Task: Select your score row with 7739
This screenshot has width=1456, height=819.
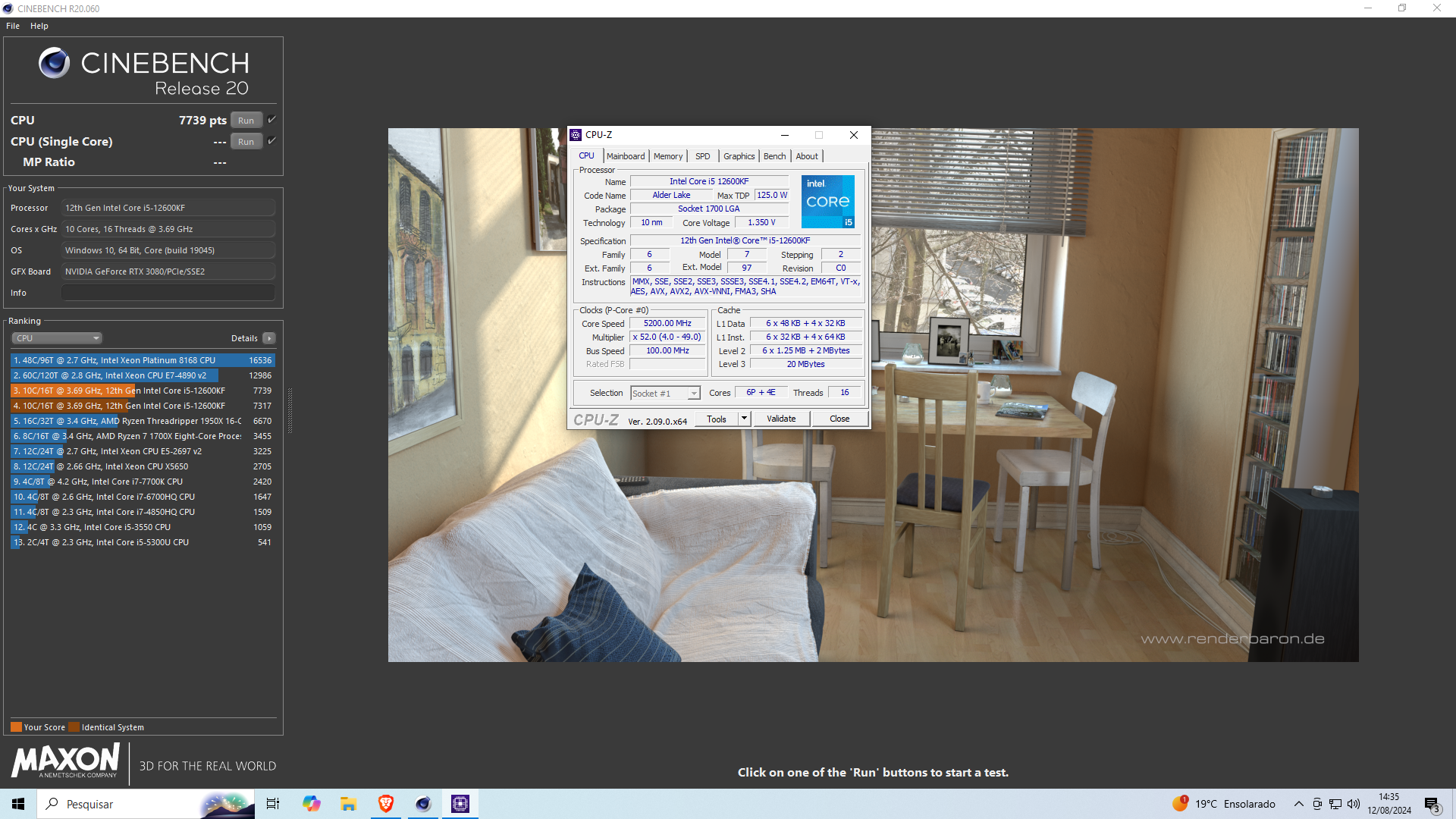Action: tap(143, 391)
